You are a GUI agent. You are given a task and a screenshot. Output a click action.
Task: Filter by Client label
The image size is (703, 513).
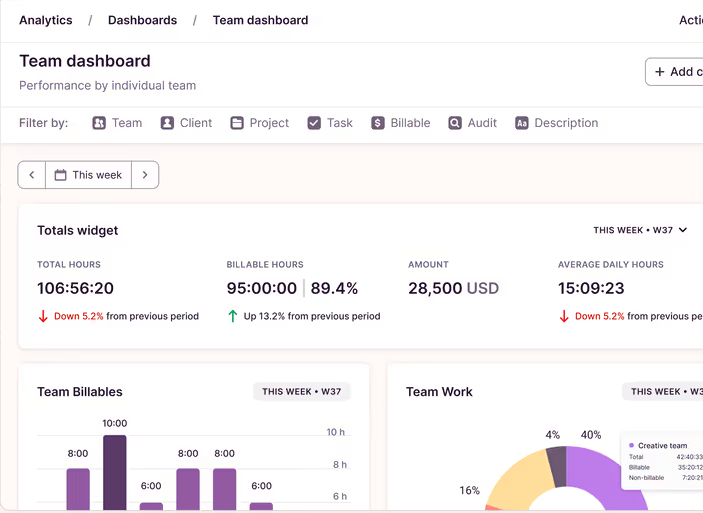pos(196,123)
